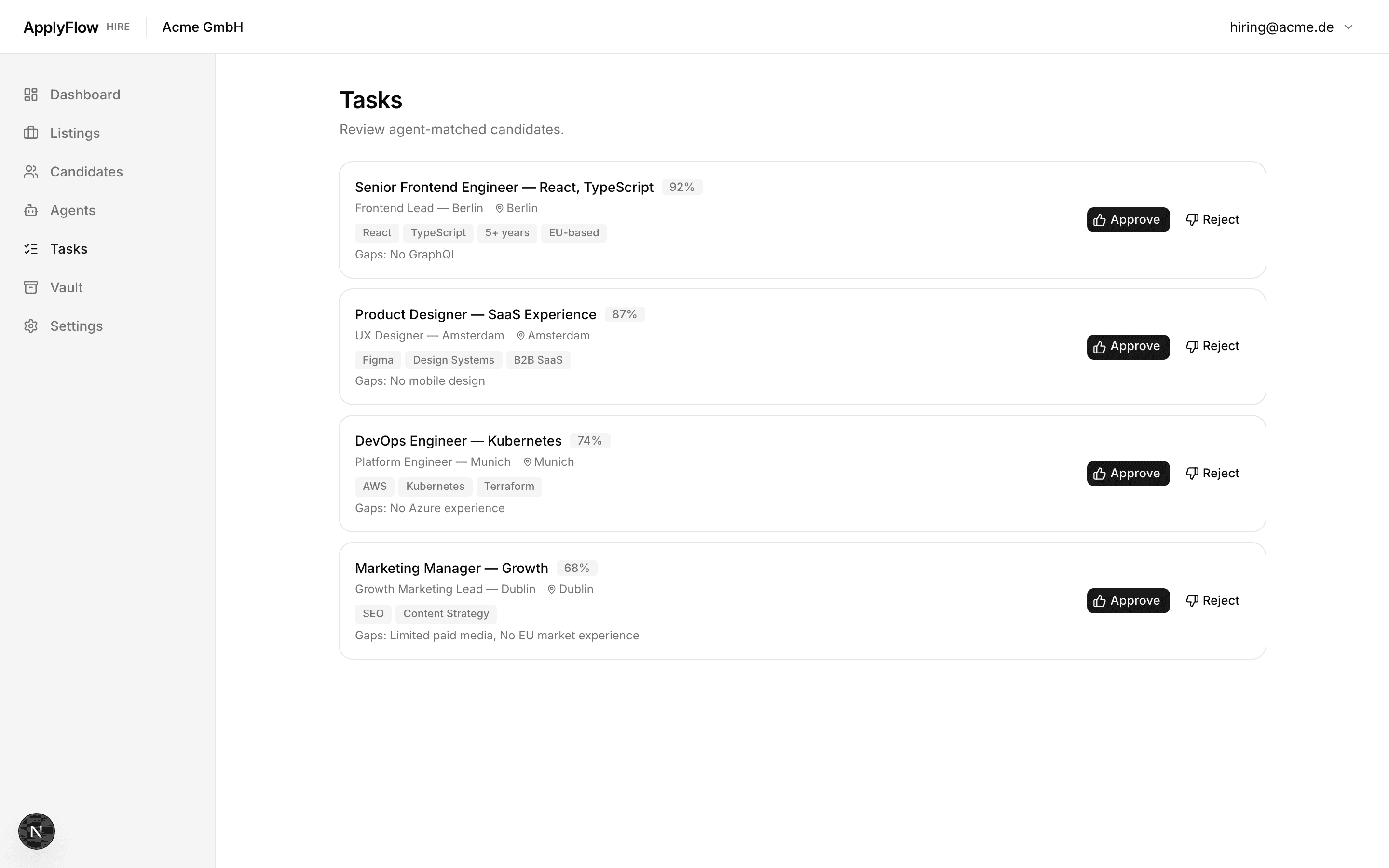
Task: Click the React skill tag
Action: tap(377, 232)
